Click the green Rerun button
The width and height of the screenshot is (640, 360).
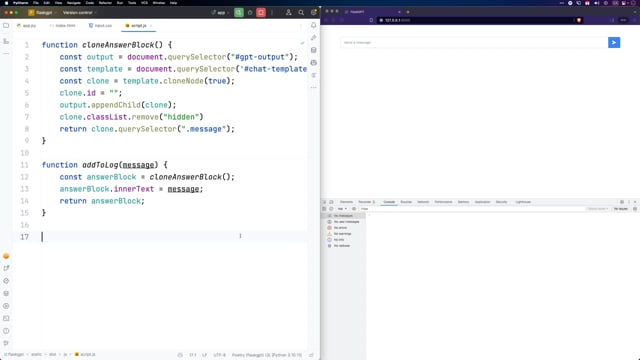(239, 13)
